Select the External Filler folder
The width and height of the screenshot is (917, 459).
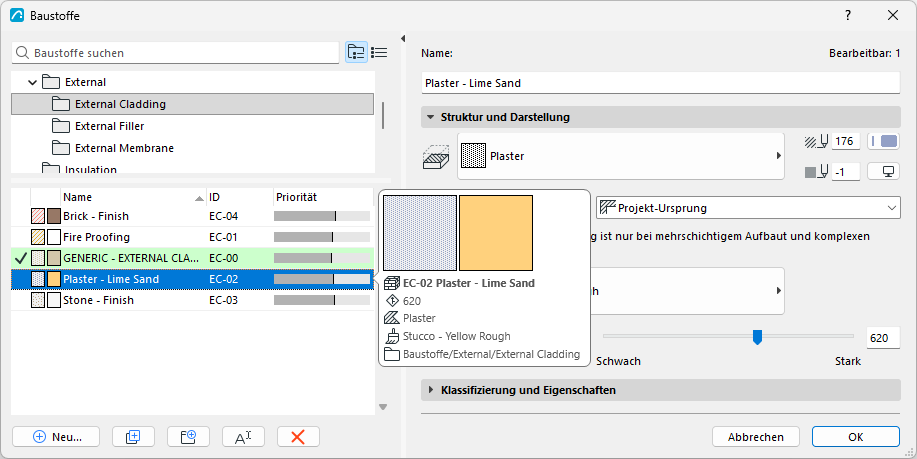pyautogui.click(x=109, y=126)
